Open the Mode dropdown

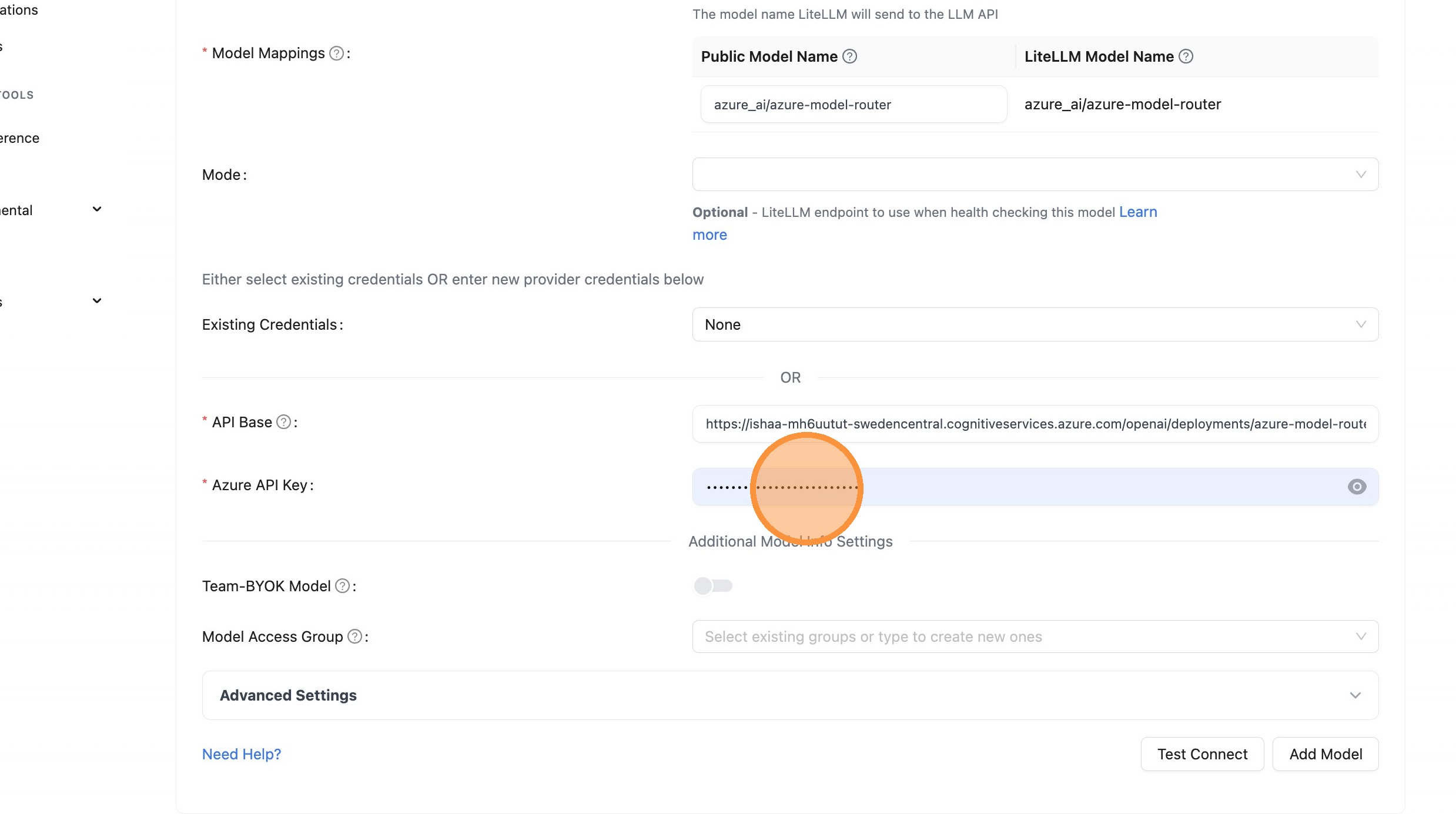pos(1035,175)
